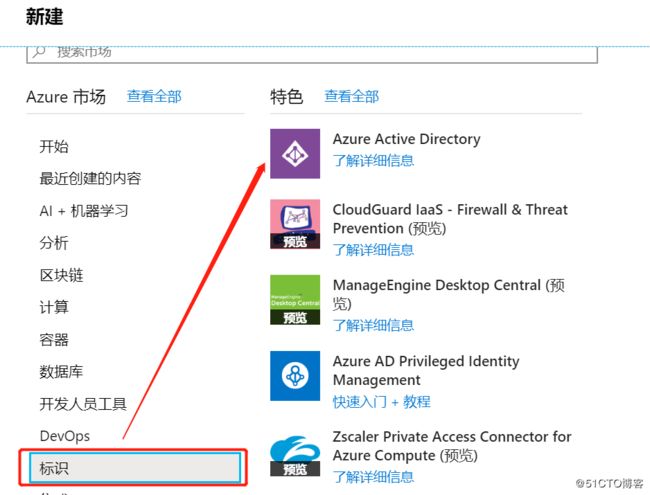Open the Azure AD Privileged Identity Management title
Viewport: 650px width, 495px height.
coord(426,370)
